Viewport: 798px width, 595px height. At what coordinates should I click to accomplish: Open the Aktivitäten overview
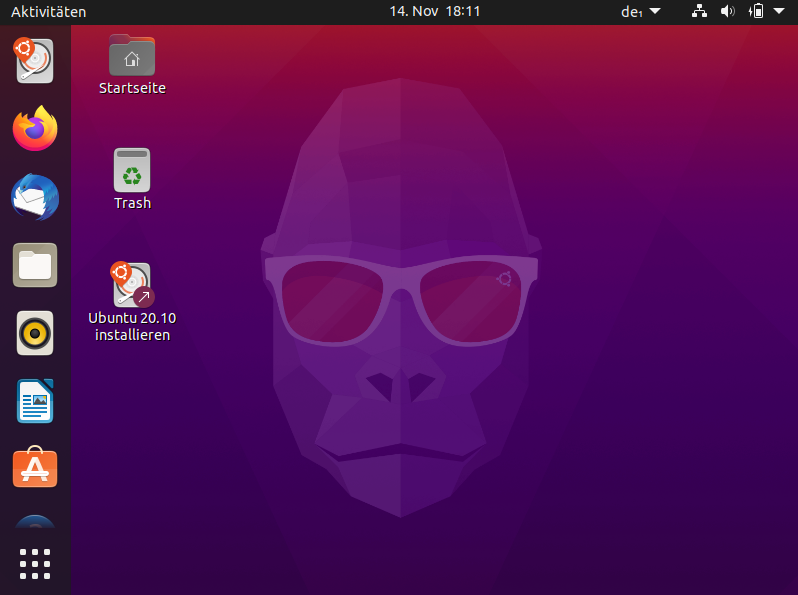(x=49, y=12)
